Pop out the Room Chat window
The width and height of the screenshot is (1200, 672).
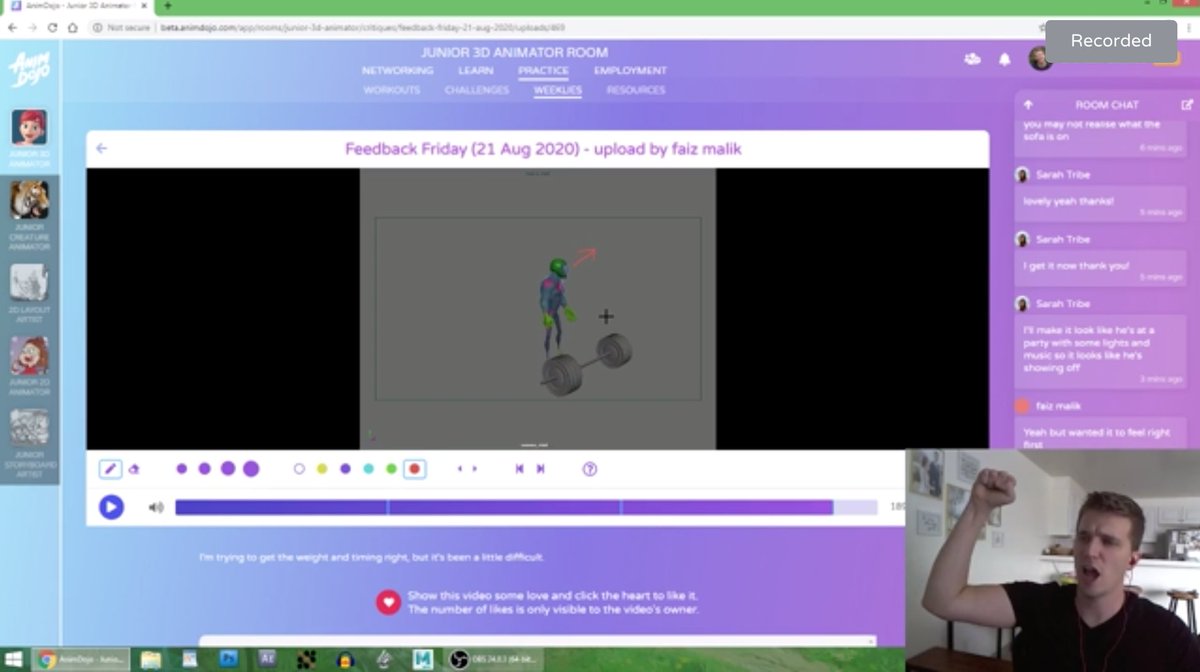coord(1187,104)
